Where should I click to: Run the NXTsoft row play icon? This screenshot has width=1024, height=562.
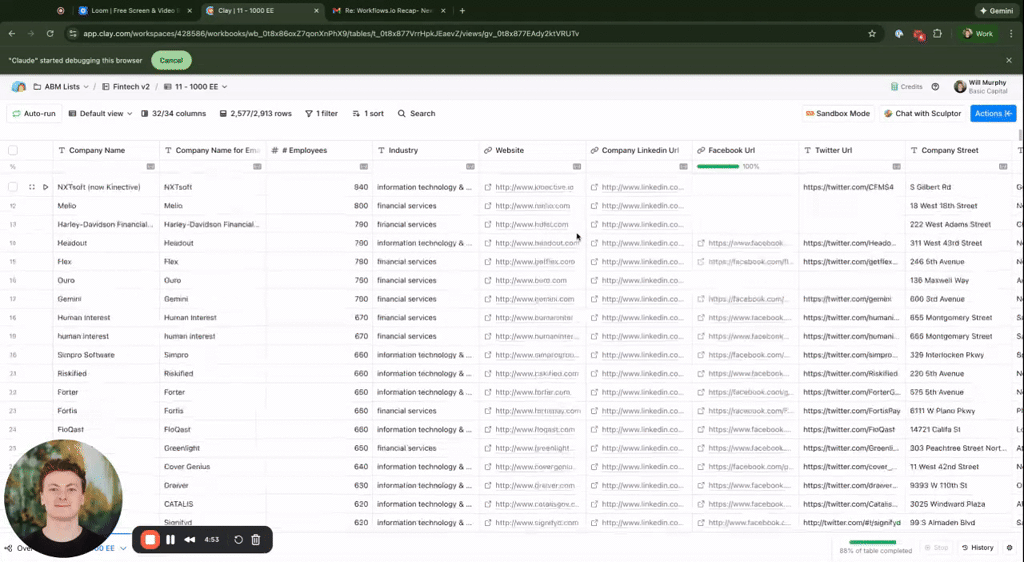pyautogui.click(x=45, y=187)
